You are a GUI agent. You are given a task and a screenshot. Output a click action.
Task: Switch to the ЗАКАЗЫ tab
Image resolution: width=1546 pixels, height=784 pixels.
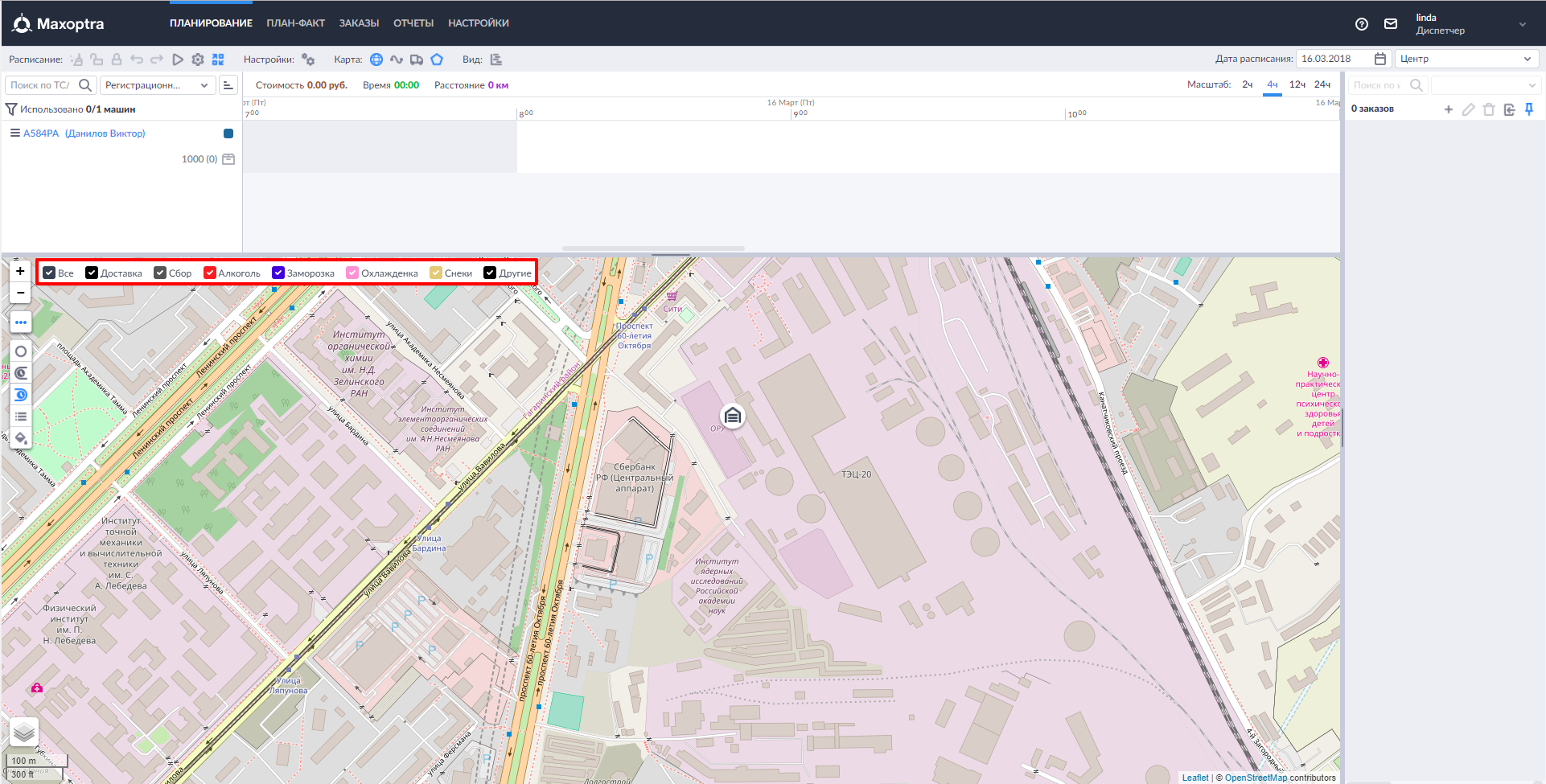tap(359, 23)
